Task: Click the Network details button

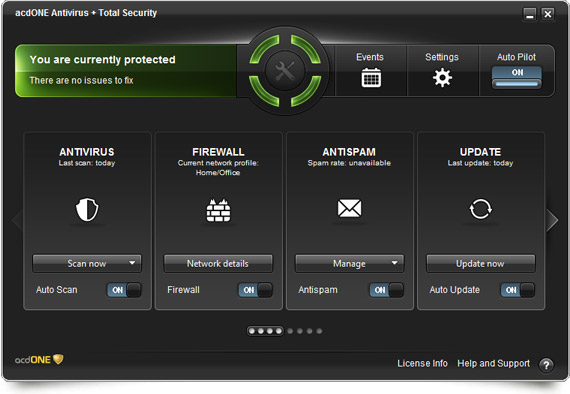Action: [218, 264]
